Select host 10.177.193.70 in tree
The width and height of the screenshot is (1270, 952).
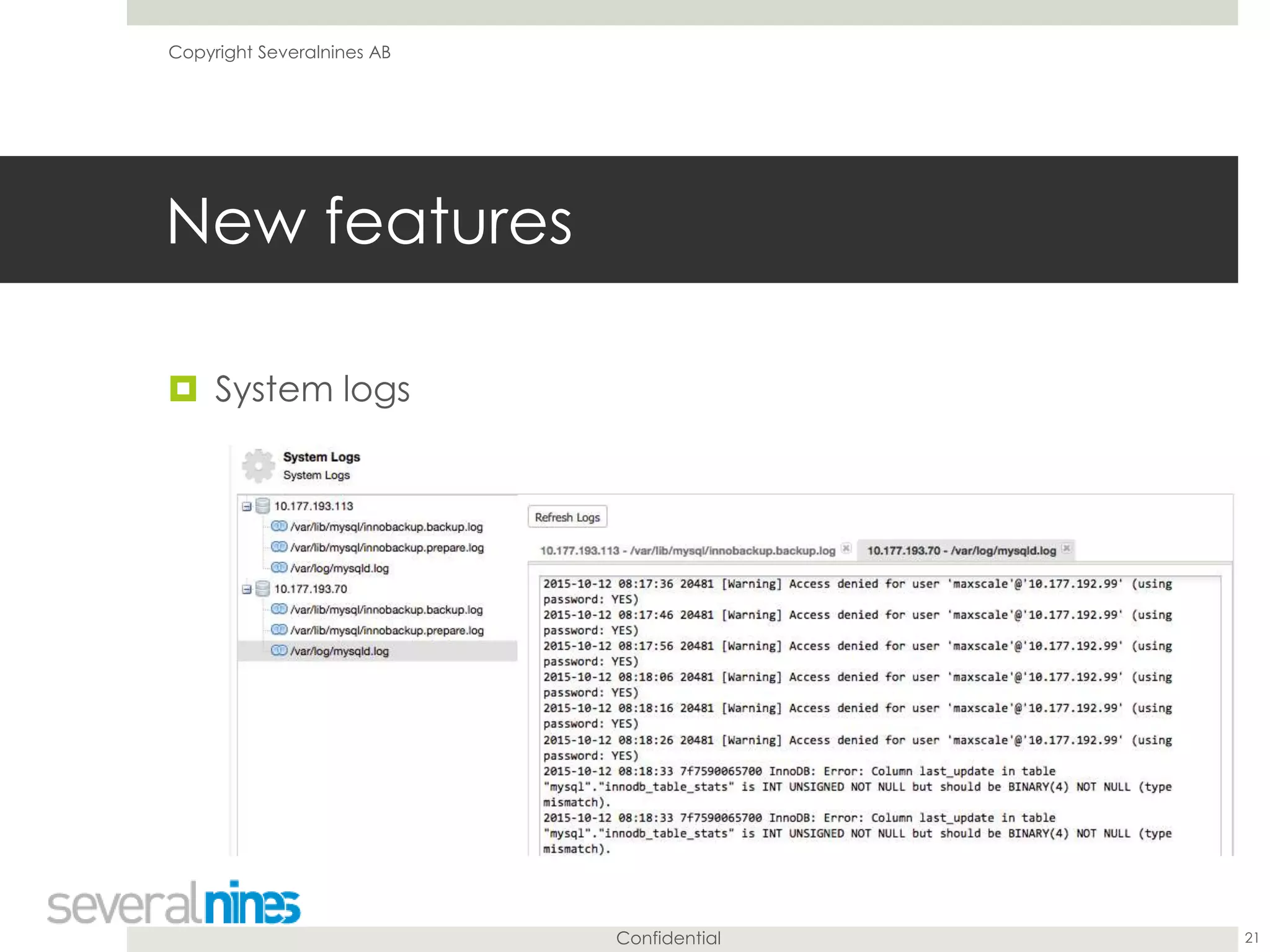(311, 589)
